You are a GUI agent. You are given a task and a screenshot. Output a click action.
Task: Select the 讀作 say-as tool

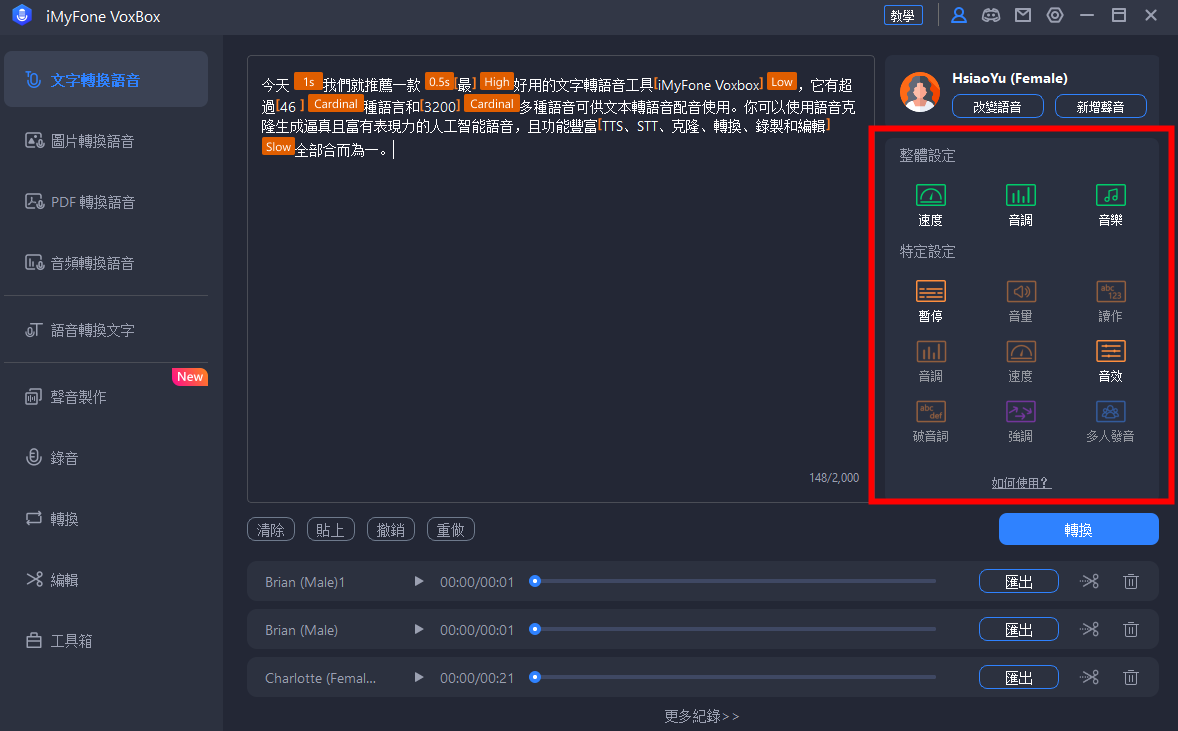click(x=1110, y=301)
